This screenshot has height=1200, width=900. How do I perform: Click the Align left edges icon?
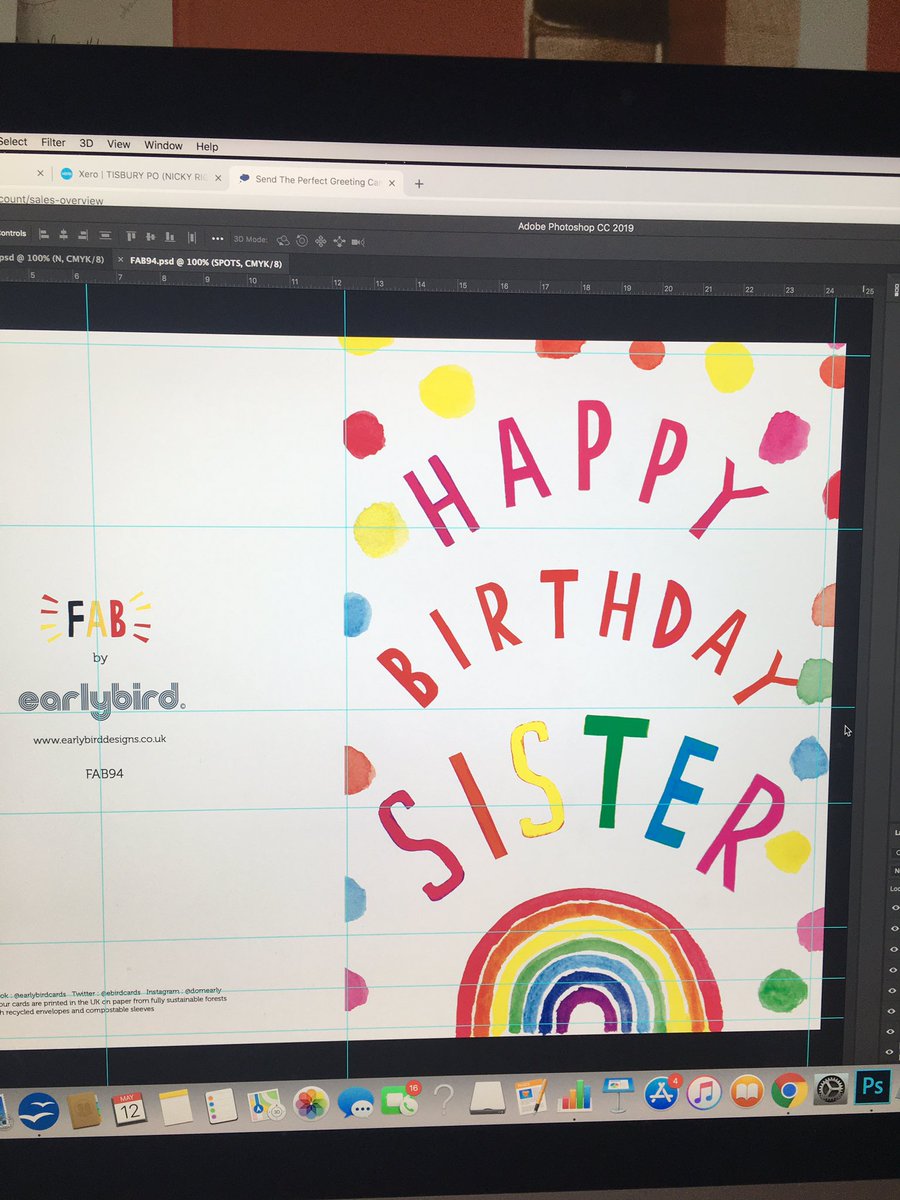click(43, 235)
